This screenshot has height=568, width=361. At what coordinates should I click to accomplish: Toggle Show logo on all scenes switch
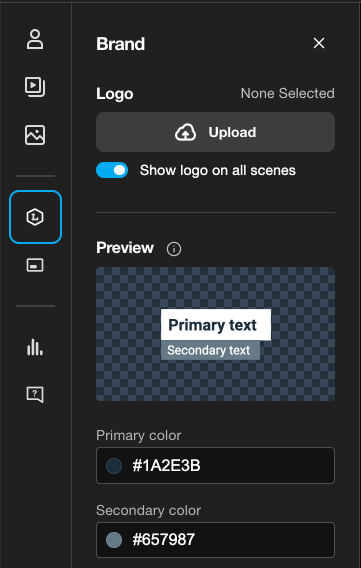click(112, 170)
